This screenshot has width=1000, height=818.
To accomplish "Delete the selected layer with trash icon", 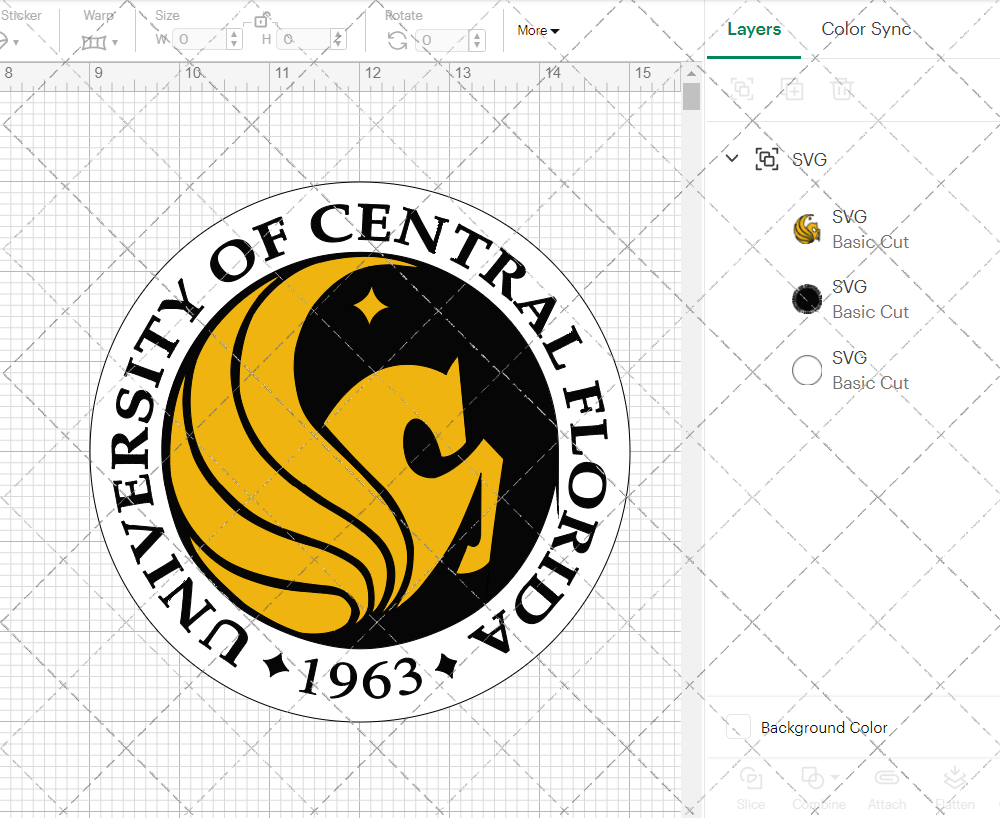I will [x=843, y=89].
